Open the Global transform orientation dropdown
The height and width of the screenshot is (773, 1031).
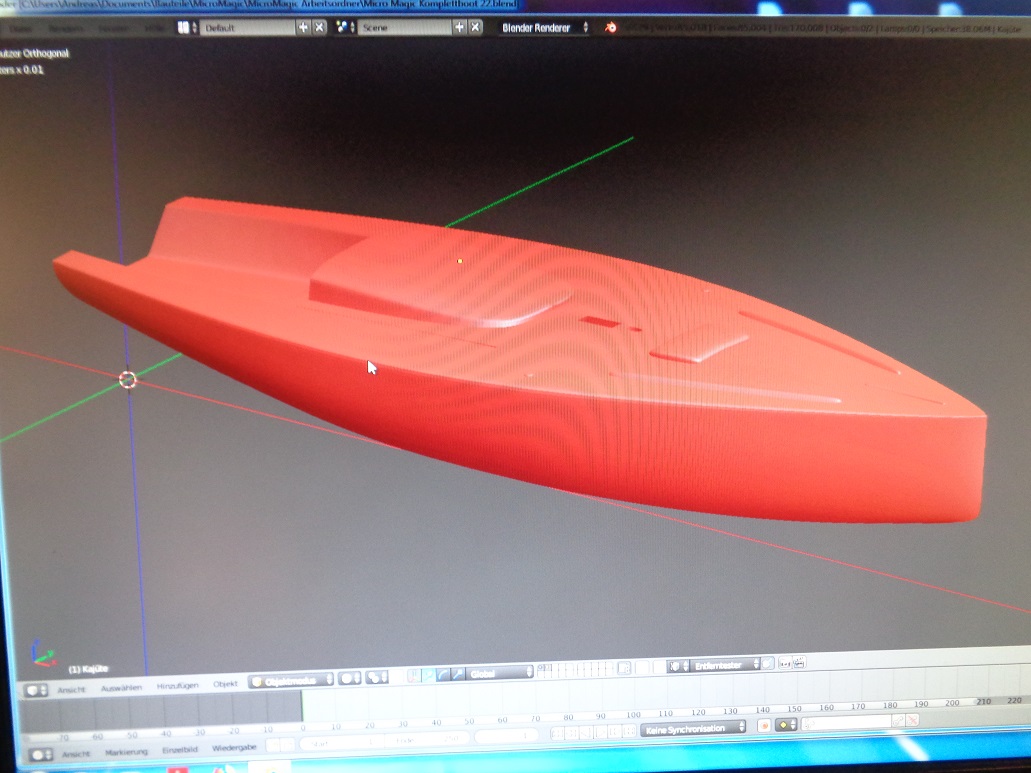pos(500,673)
